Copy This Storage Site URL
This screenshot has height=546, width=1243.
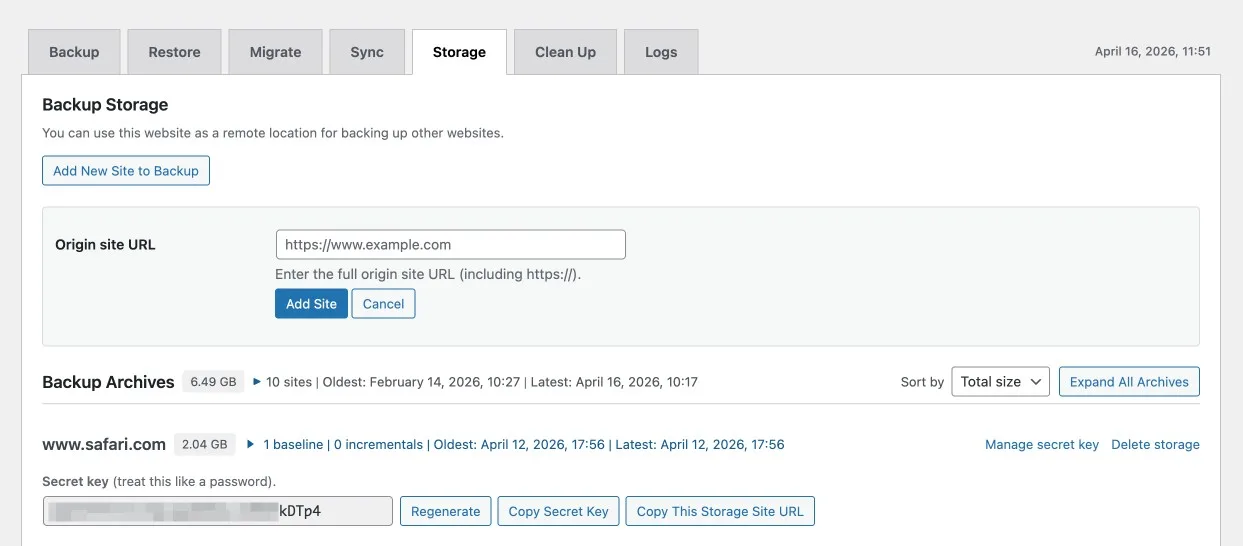point(720,511)
